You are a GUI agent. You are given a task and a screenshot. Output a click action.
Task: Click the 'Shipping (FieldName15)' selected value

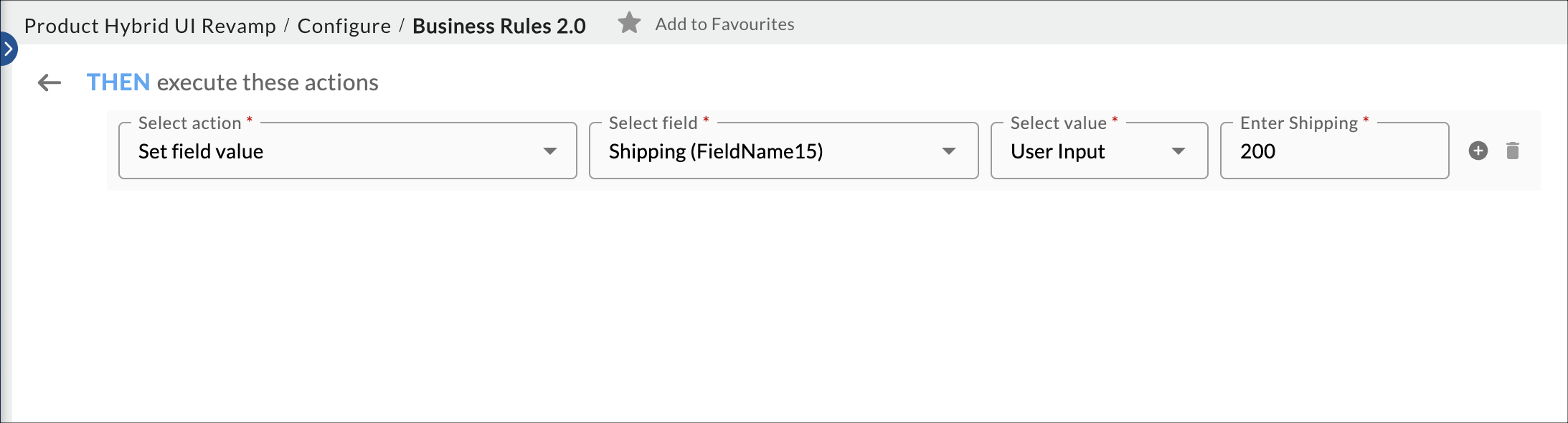pyautogui.click(x=716, y=151)
